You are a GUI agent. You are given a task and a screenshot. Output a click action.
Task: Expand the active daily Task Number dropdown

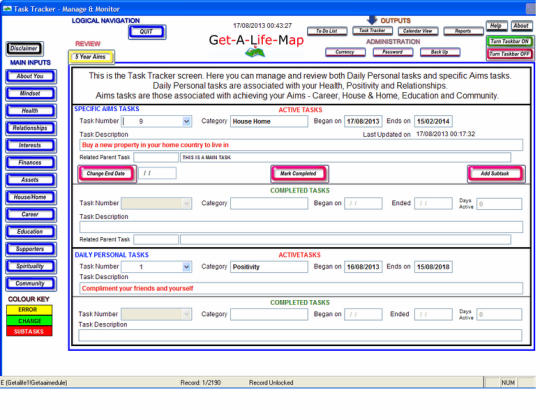click(187, 267)
